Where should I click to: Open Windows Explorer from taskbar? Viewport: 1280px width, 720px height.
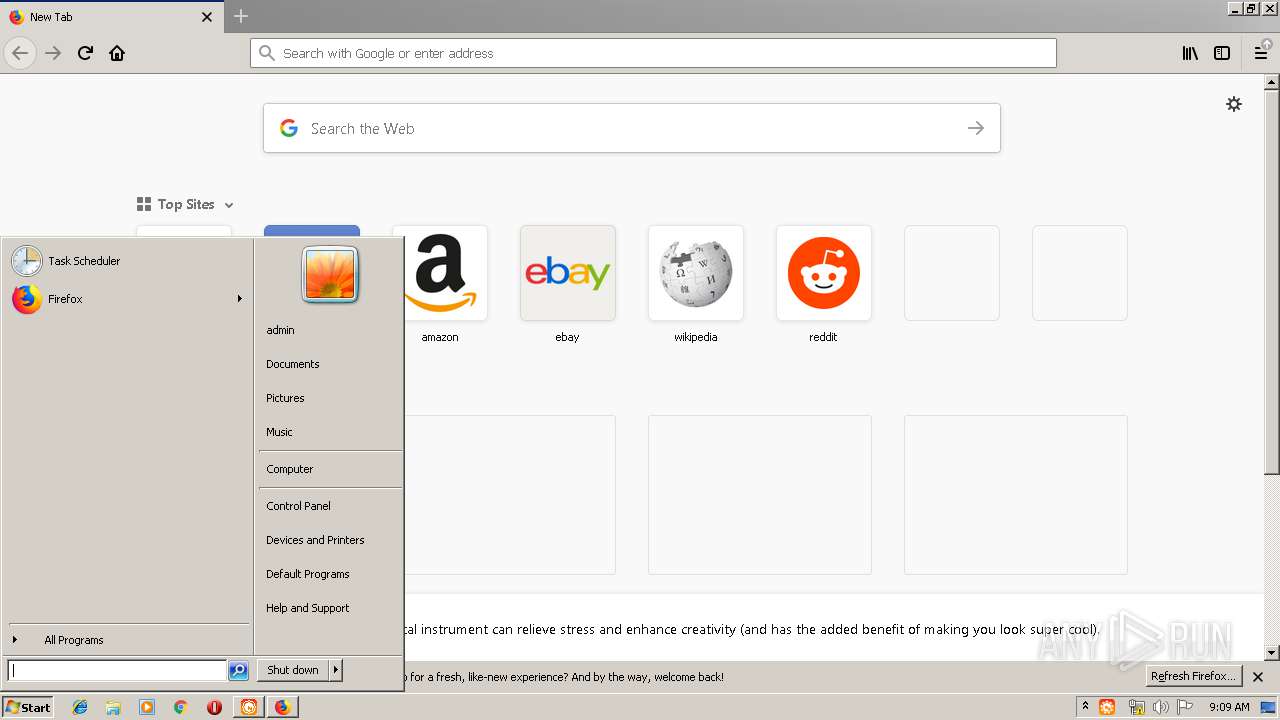[x=113, y=707]
